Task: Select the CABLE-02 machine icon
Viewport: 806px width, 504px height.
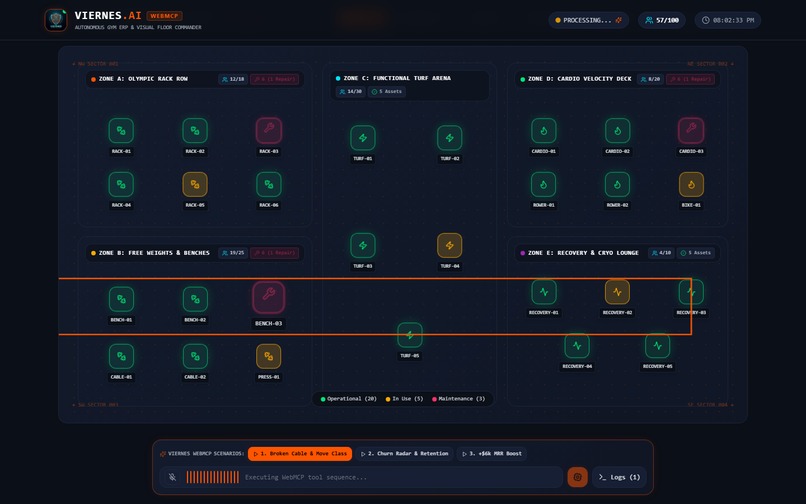Action: [195, 356]
